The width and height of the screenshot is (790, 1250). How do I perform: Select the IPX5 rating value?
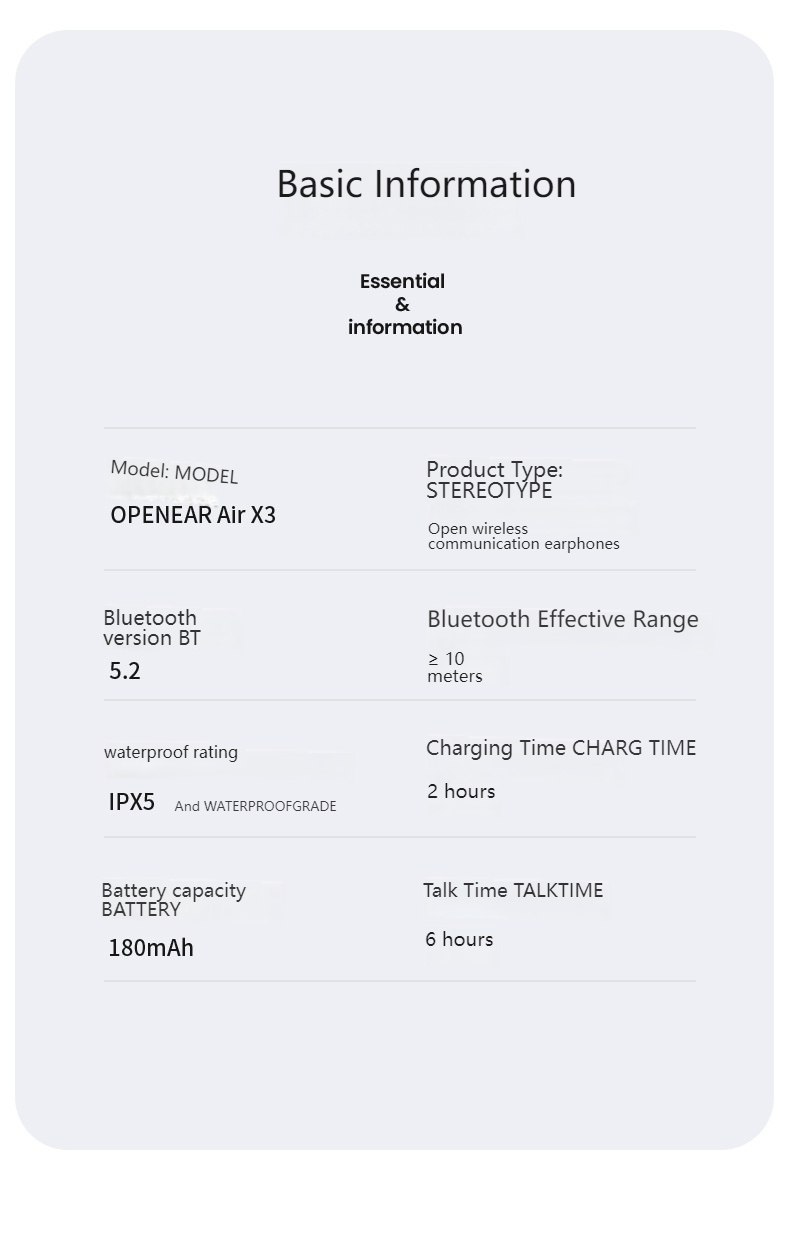coord(132,802)
